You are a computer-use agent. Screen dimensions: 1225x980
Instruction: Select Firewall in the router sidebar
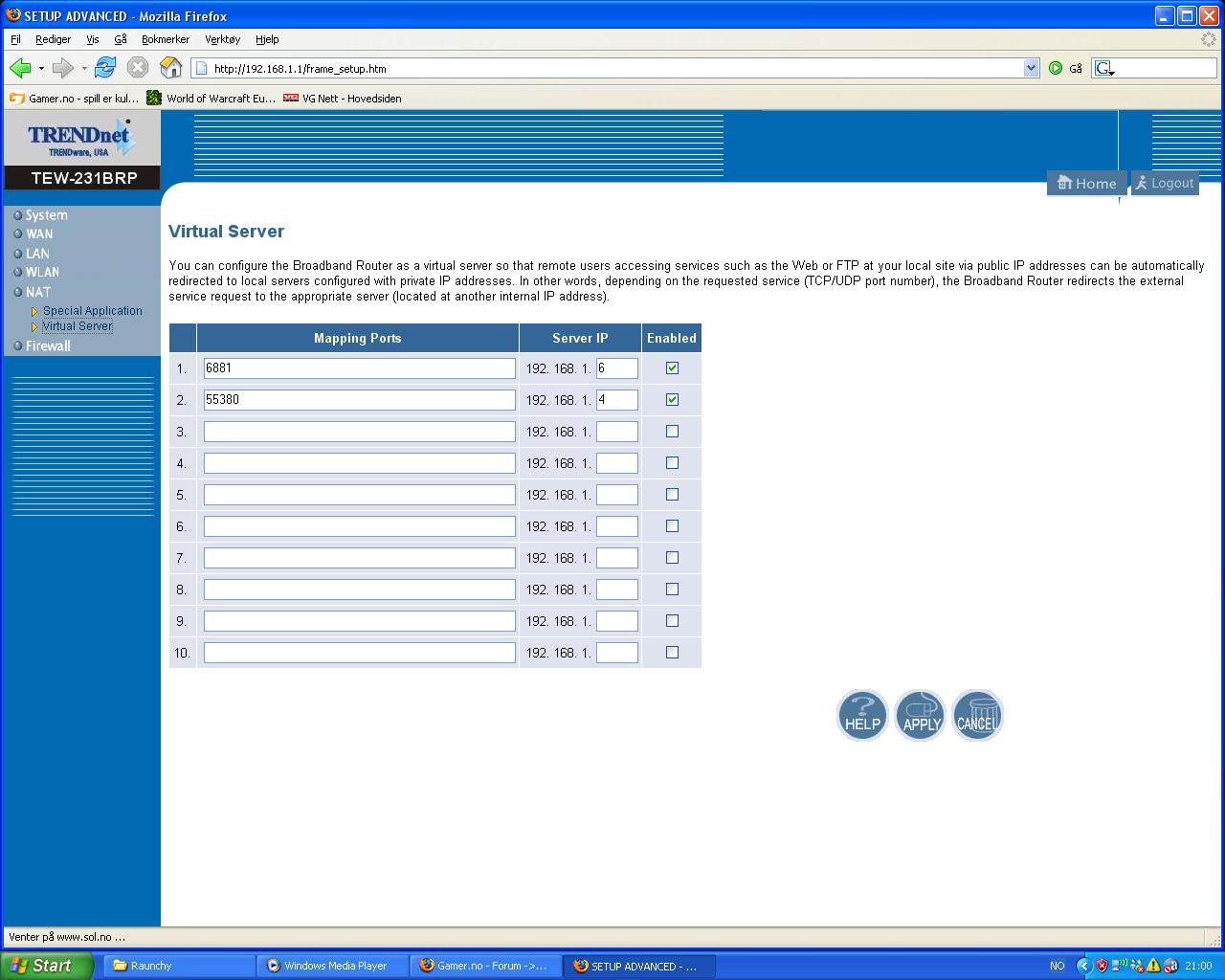[x=48, y=345]
